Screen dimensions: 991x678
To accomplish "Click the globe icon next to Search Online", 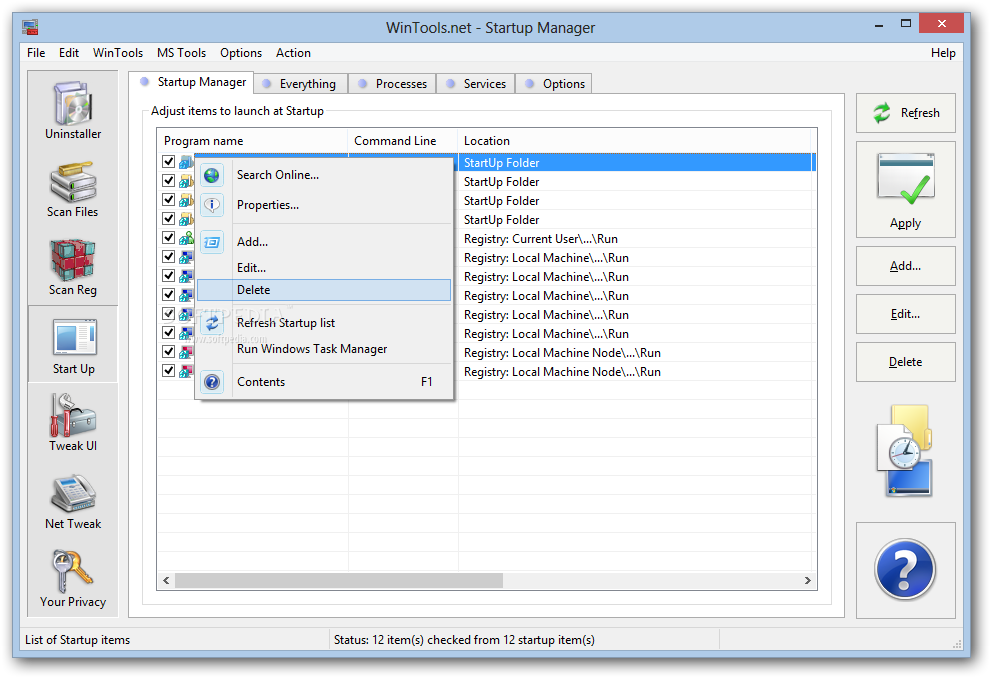I will point(212,175).
